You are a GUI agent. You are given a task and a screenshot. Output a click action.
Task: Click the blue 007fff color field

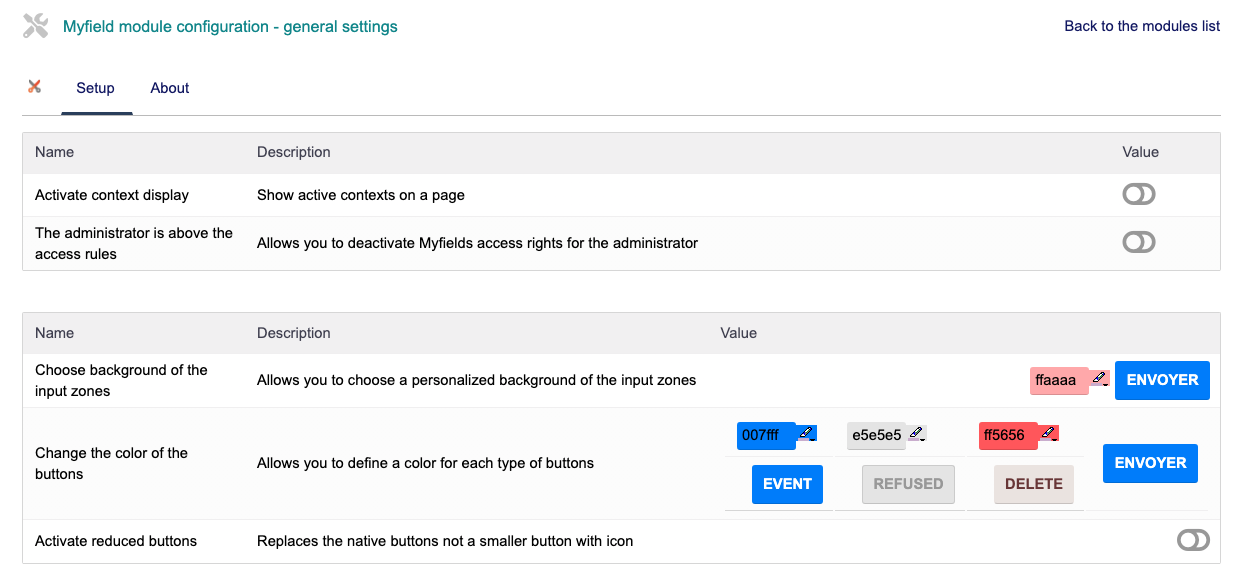pos(764,435)
